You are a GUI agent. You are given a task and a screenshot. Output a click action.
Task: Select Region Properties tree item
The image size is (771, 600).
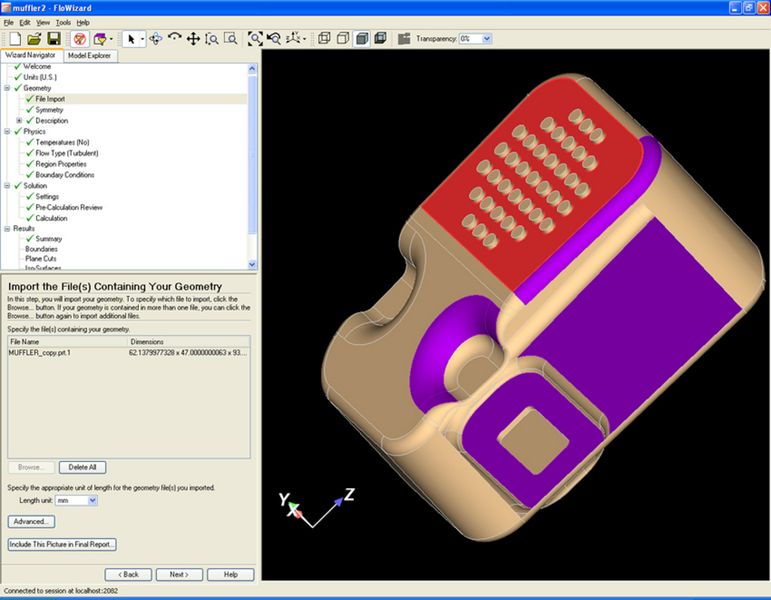pyautogui.click(x=61, y=164)
